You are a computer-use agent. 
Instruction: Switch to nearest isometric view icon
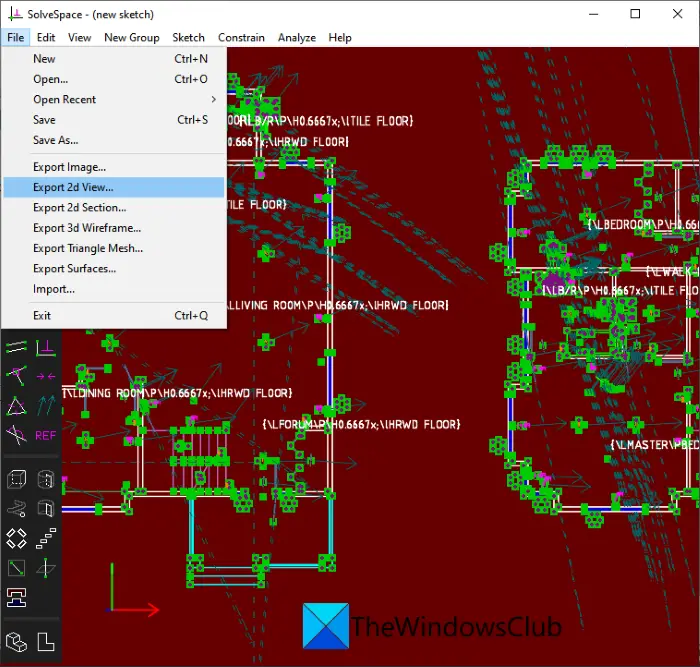pos(17,642)
